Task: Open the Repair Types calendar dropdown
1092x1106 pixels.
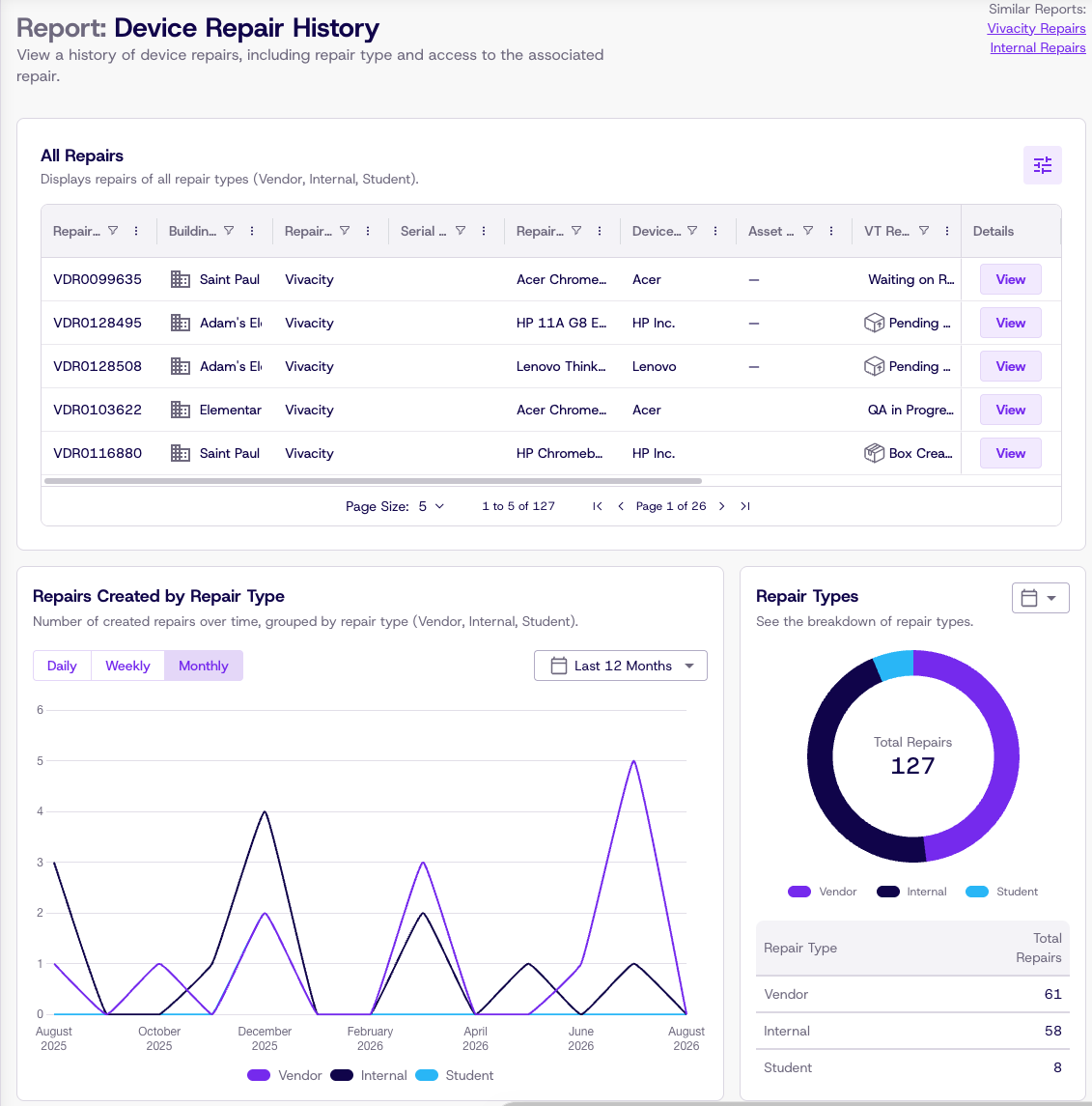Action: 1041,598
